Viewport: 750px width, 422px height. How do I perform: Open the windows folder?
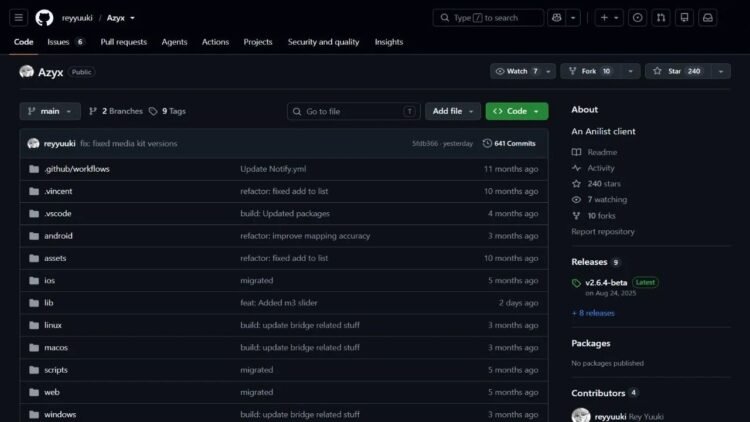click(60, 414)
